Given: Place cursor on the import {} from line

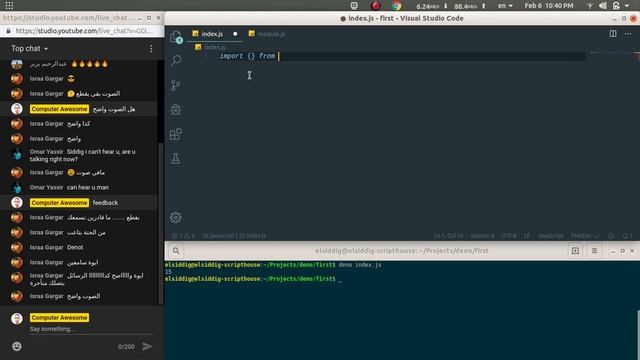Looking at the screenshot, I should [x=248, y=56].
